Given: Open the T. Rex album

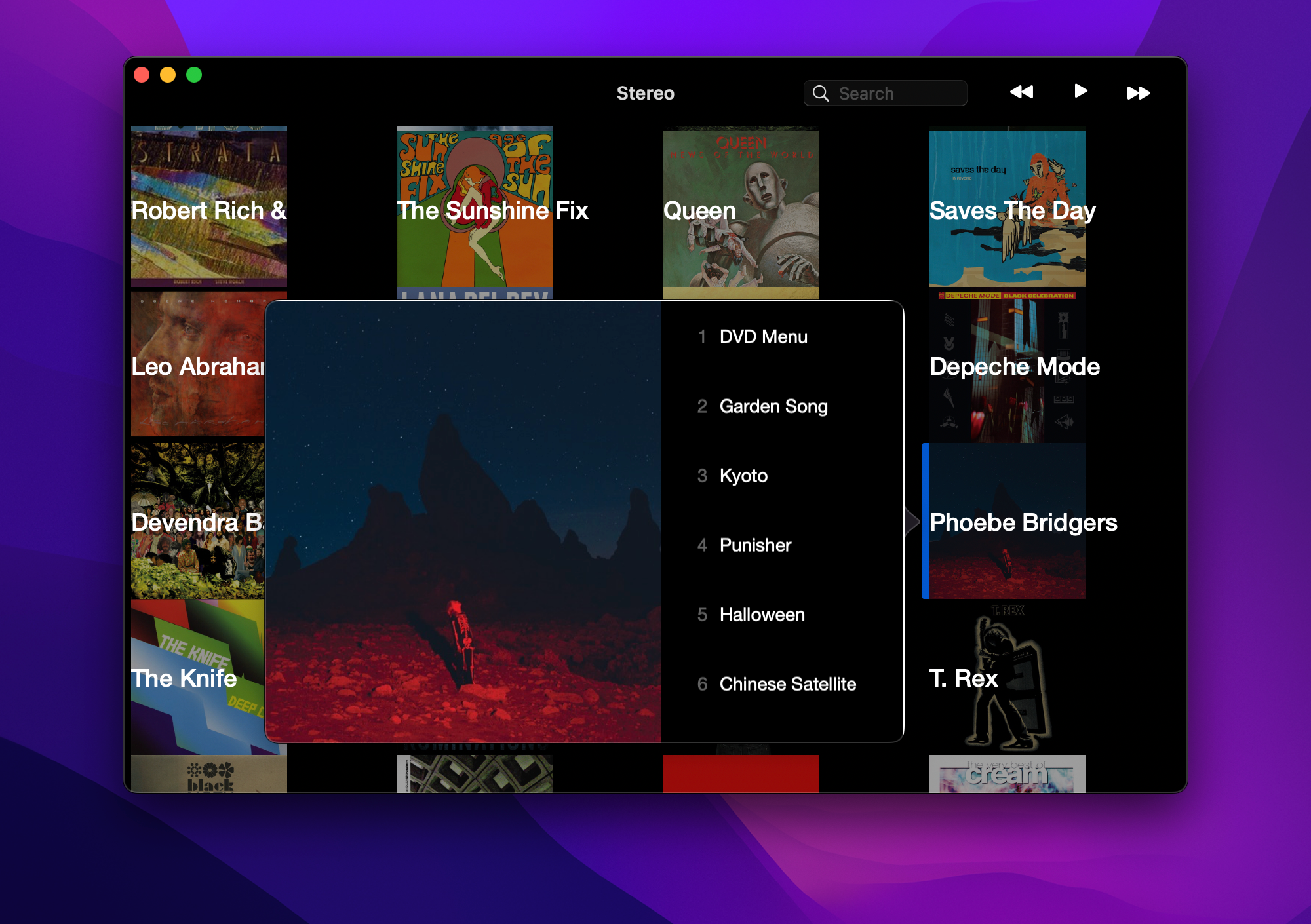Looking at the screenshot, I should tap(1008, 677).
